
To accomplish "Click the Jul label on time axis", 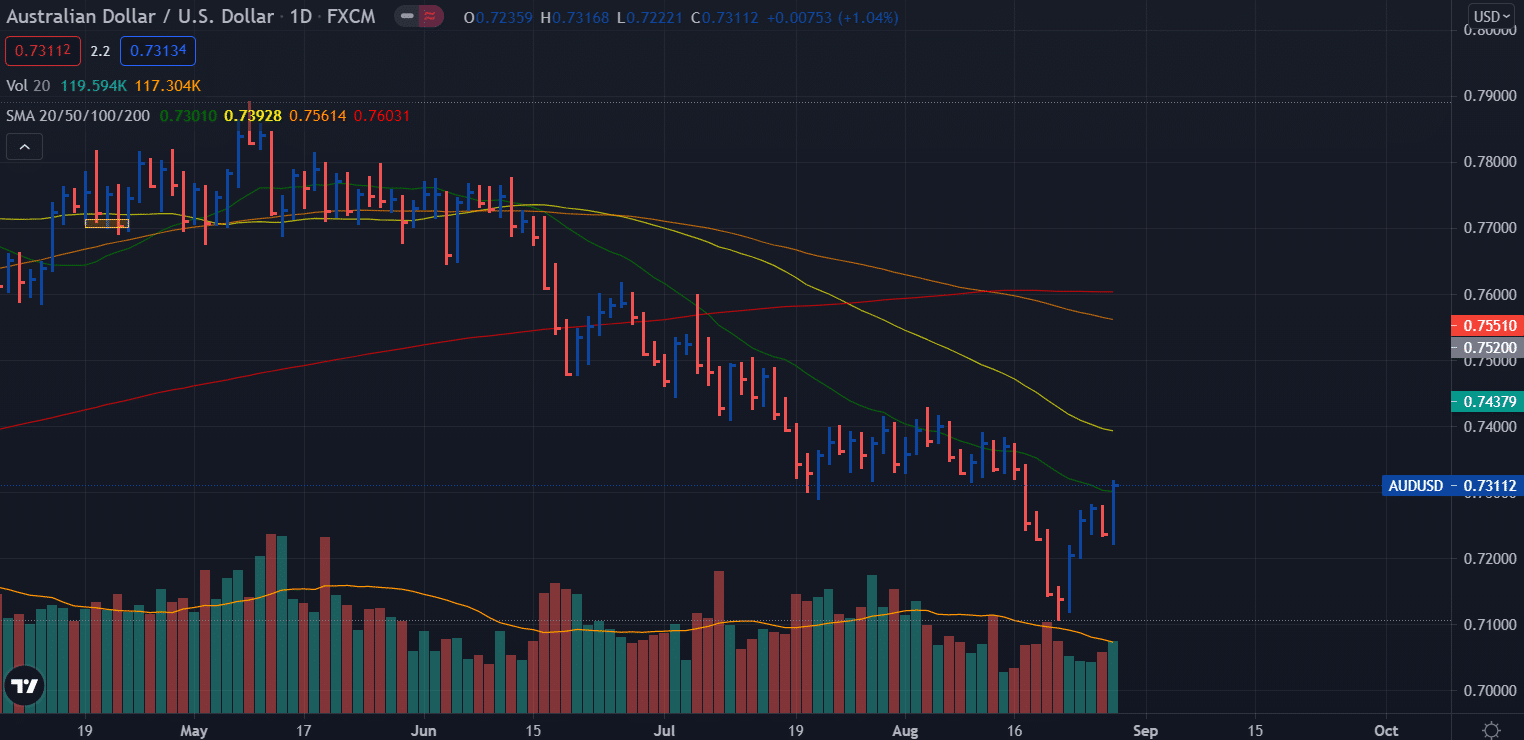I will pyautogui.click(x=663, y=730).
